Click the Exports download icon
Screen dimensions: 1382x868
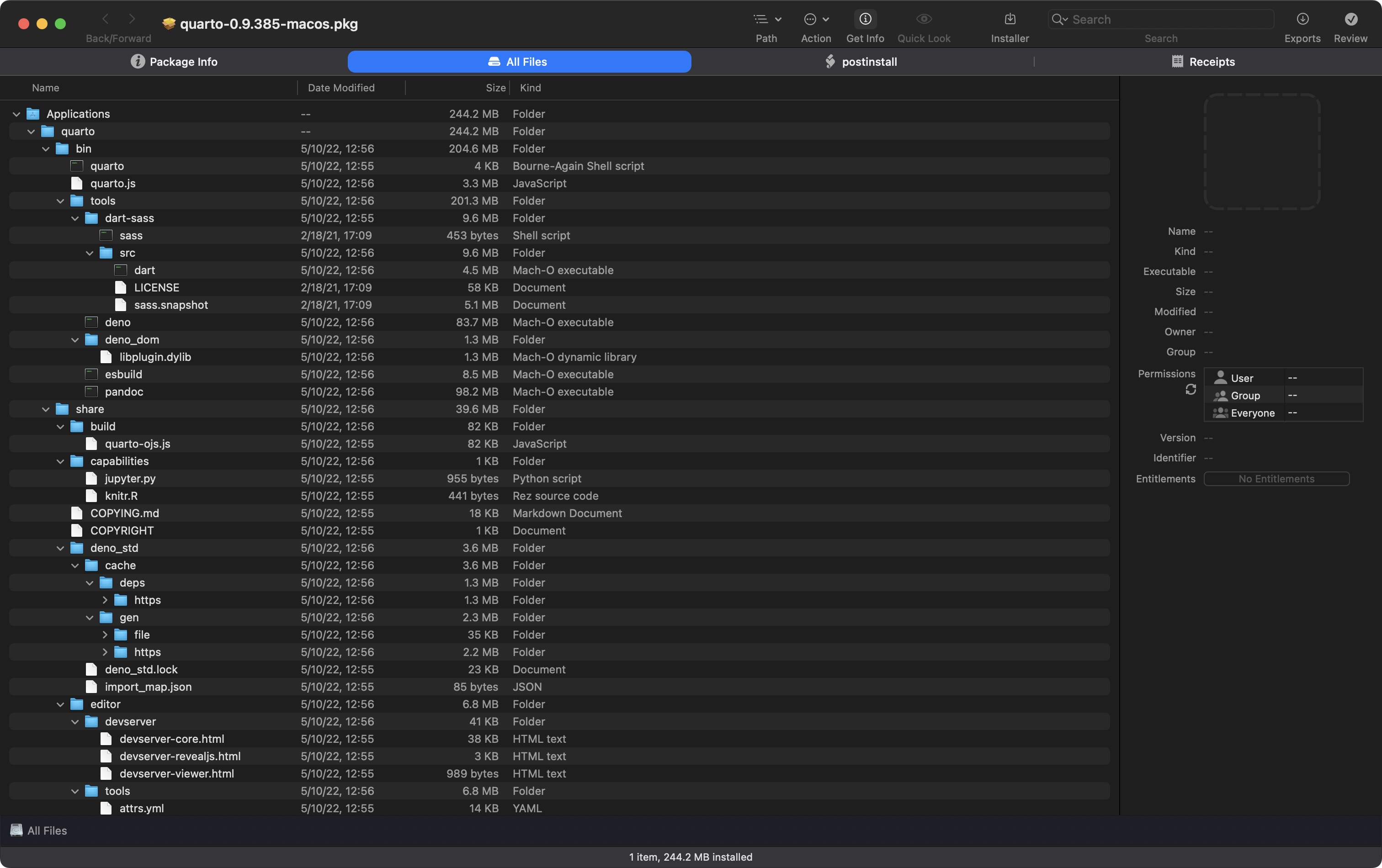point(1302,20)
